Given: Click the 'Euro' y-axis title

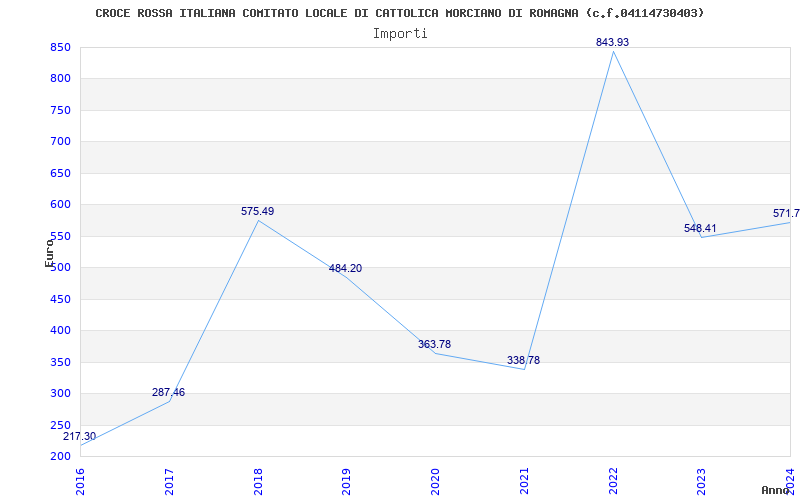Looking at the screenshot, I should point(49,253).
